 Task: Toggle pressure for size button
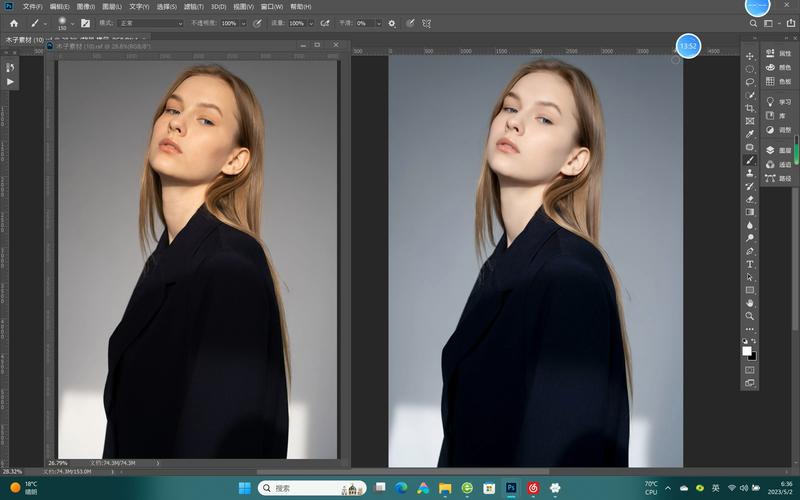410,23
